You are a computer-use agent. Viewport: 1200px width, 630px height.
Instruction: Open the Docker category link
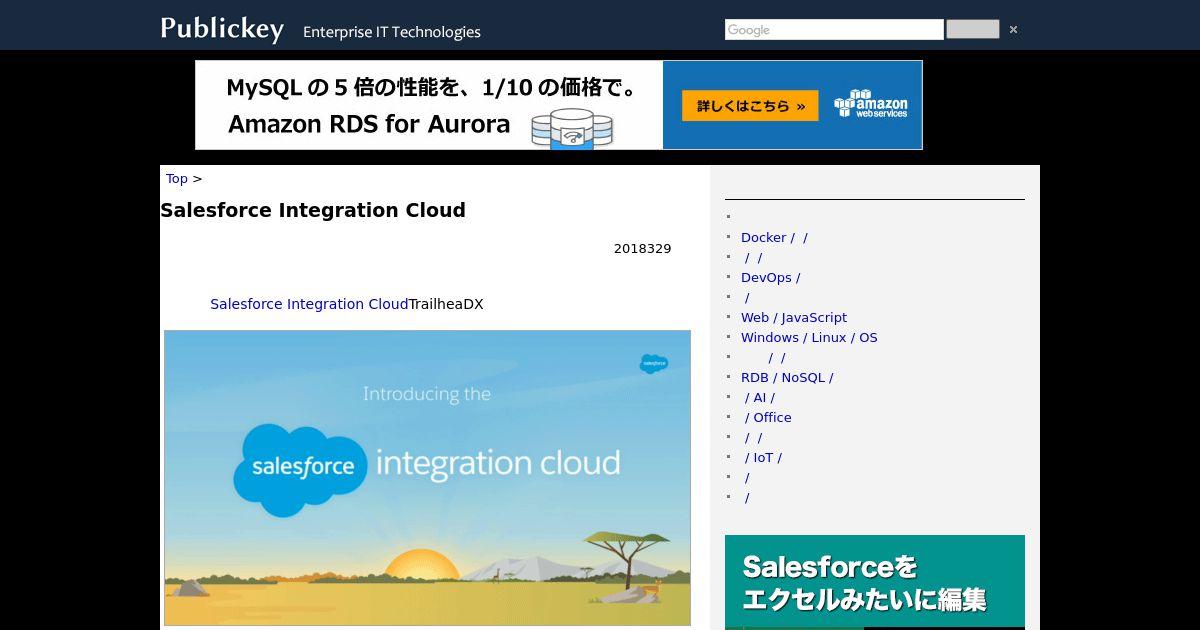point(774,237)
